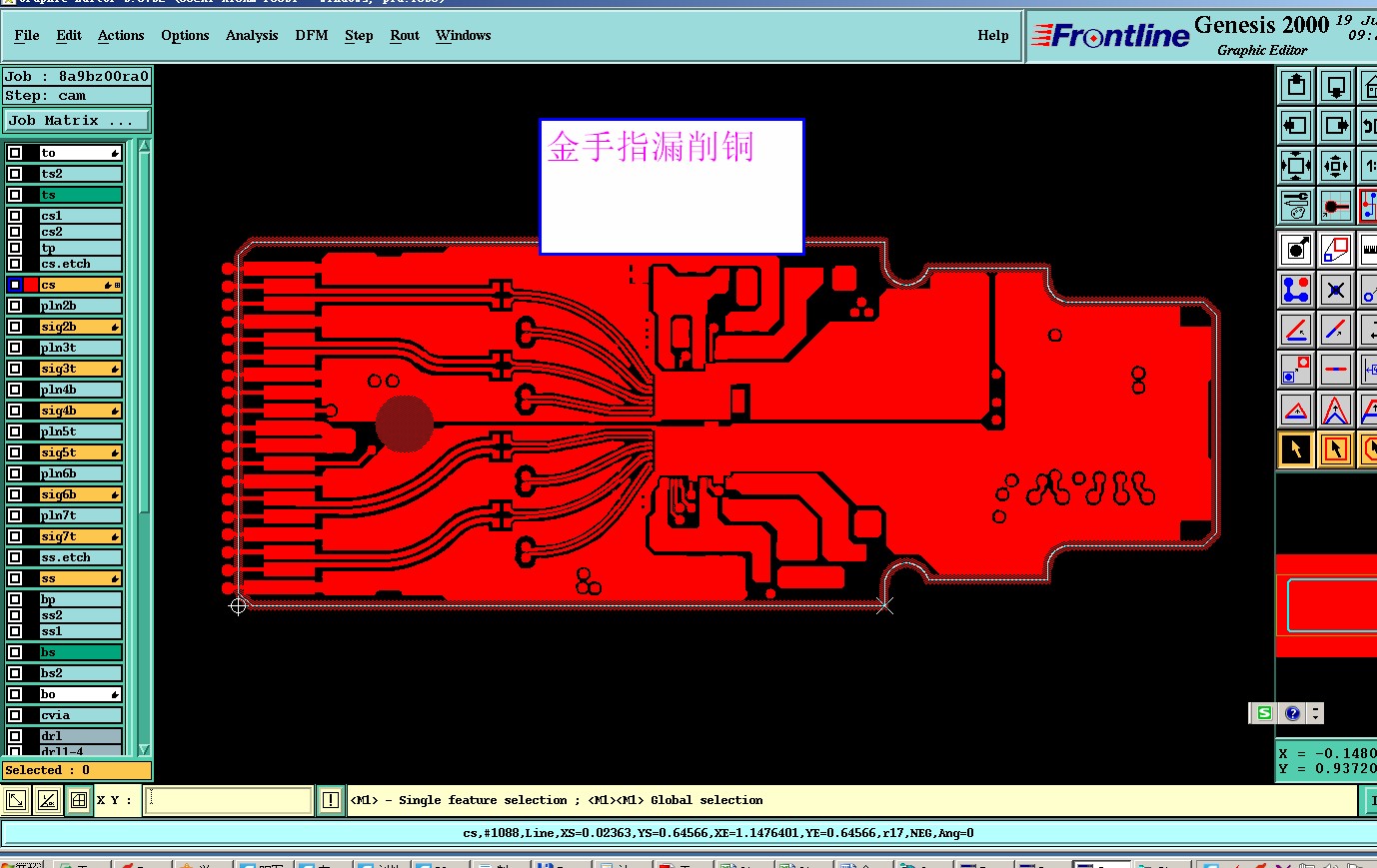The image size is (1377, 868).
Task: Click the move pad blue-to-red icon
Action: click(x=1296, y=370)
